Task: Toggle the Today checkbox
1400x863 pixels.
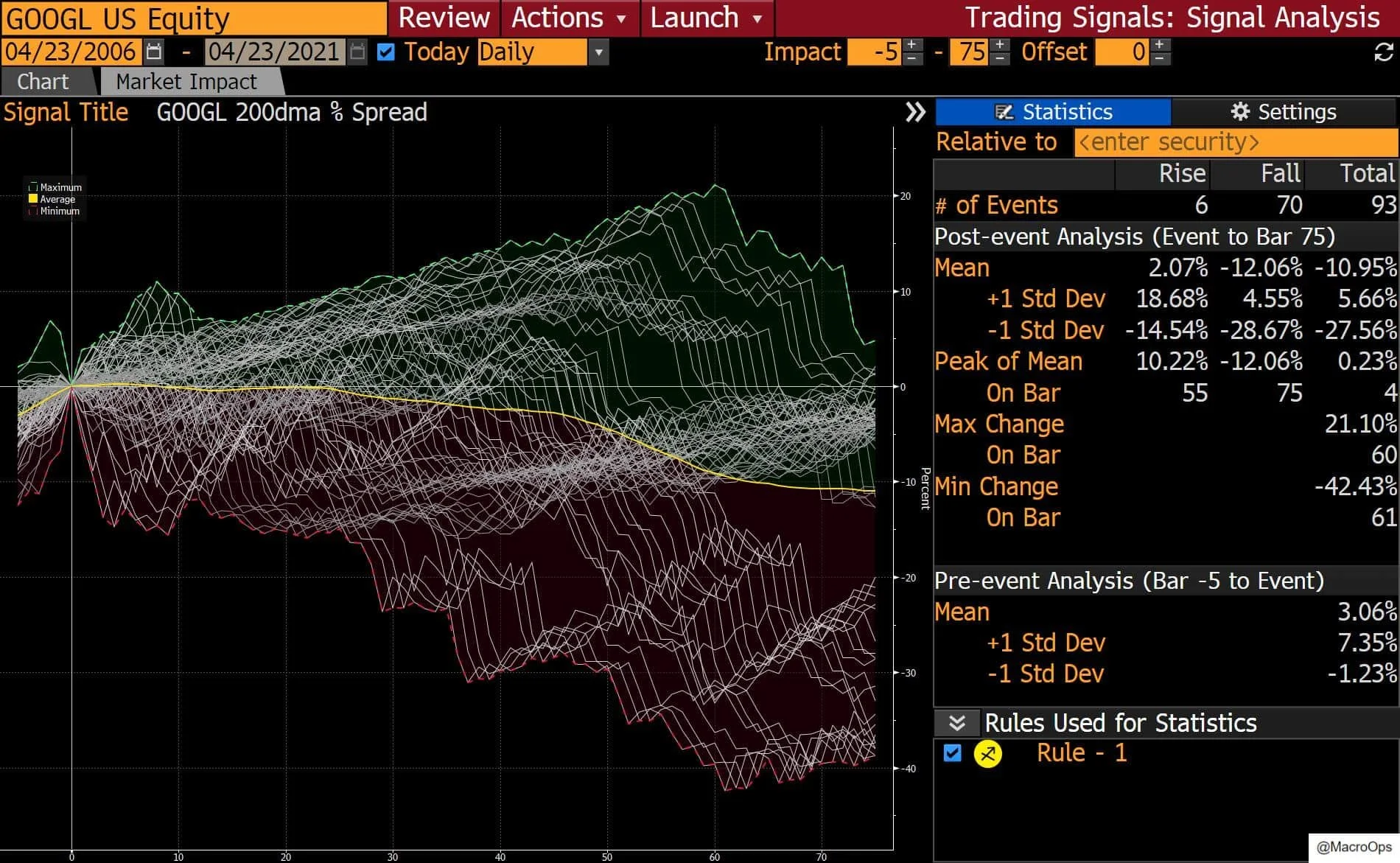Action: (x=385, y=52)
